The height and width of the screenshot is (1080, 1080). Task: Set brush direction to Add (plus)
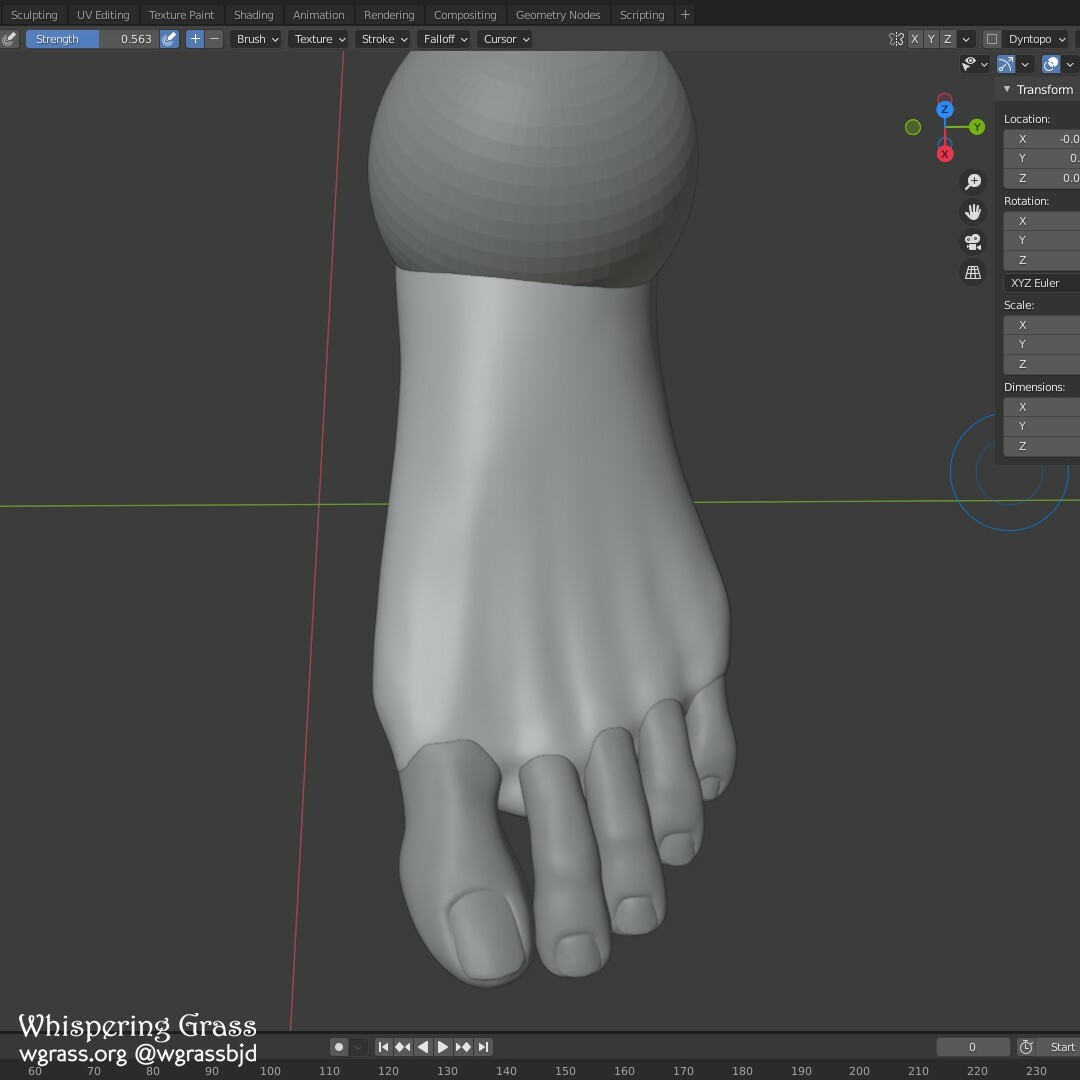tap(195, 39)
